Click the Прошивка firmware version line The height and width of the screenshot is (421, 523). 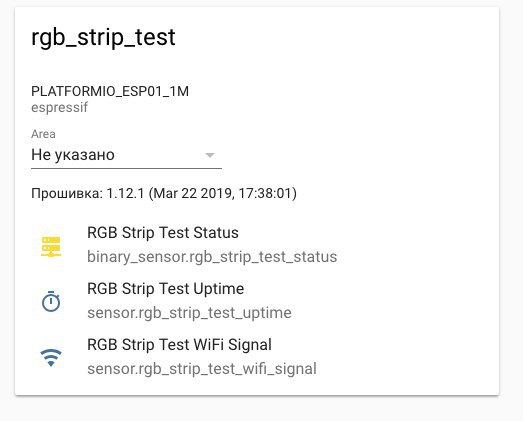(164, 193)
